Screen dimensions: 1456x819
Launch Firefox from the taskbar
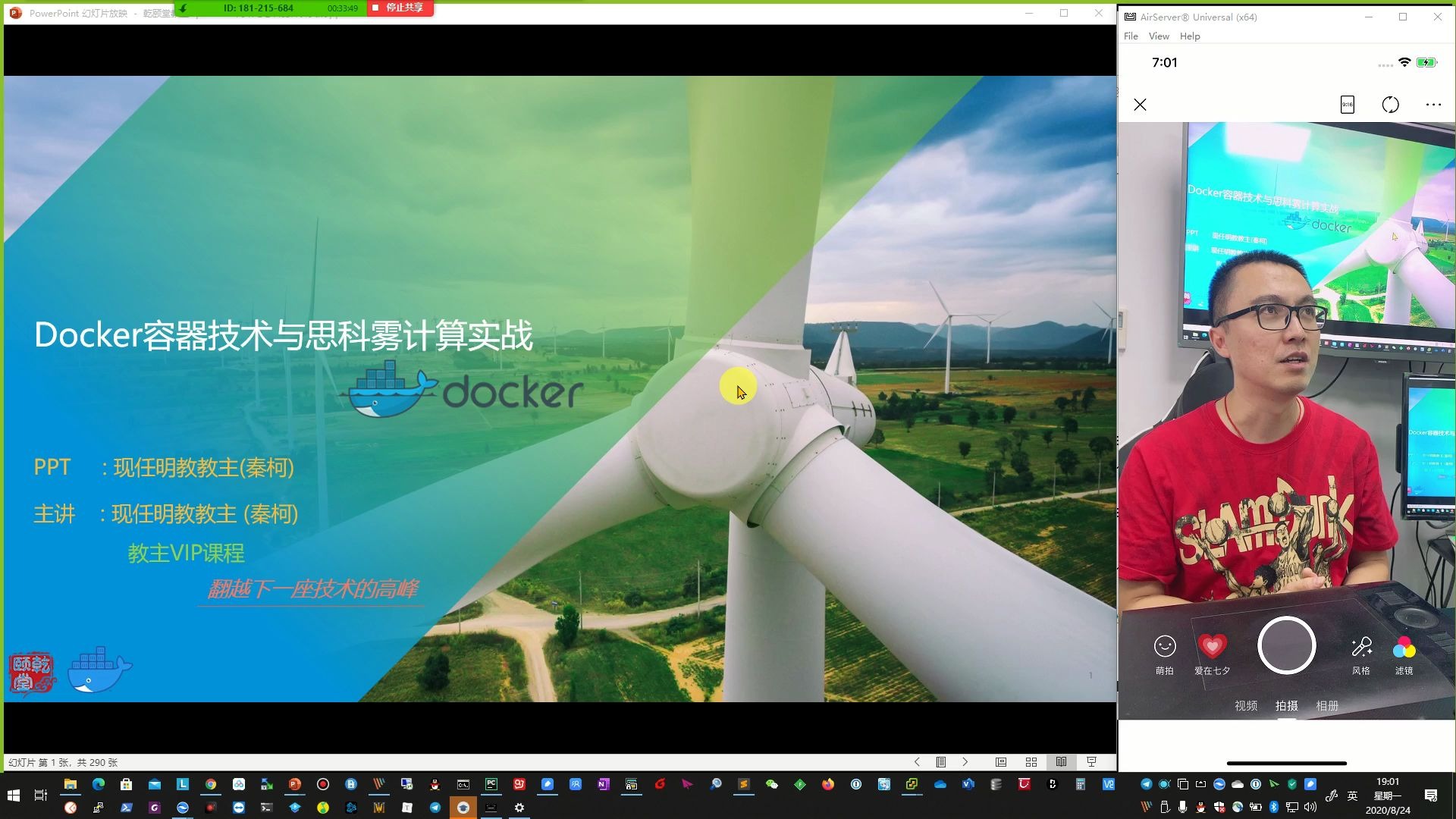828,784
